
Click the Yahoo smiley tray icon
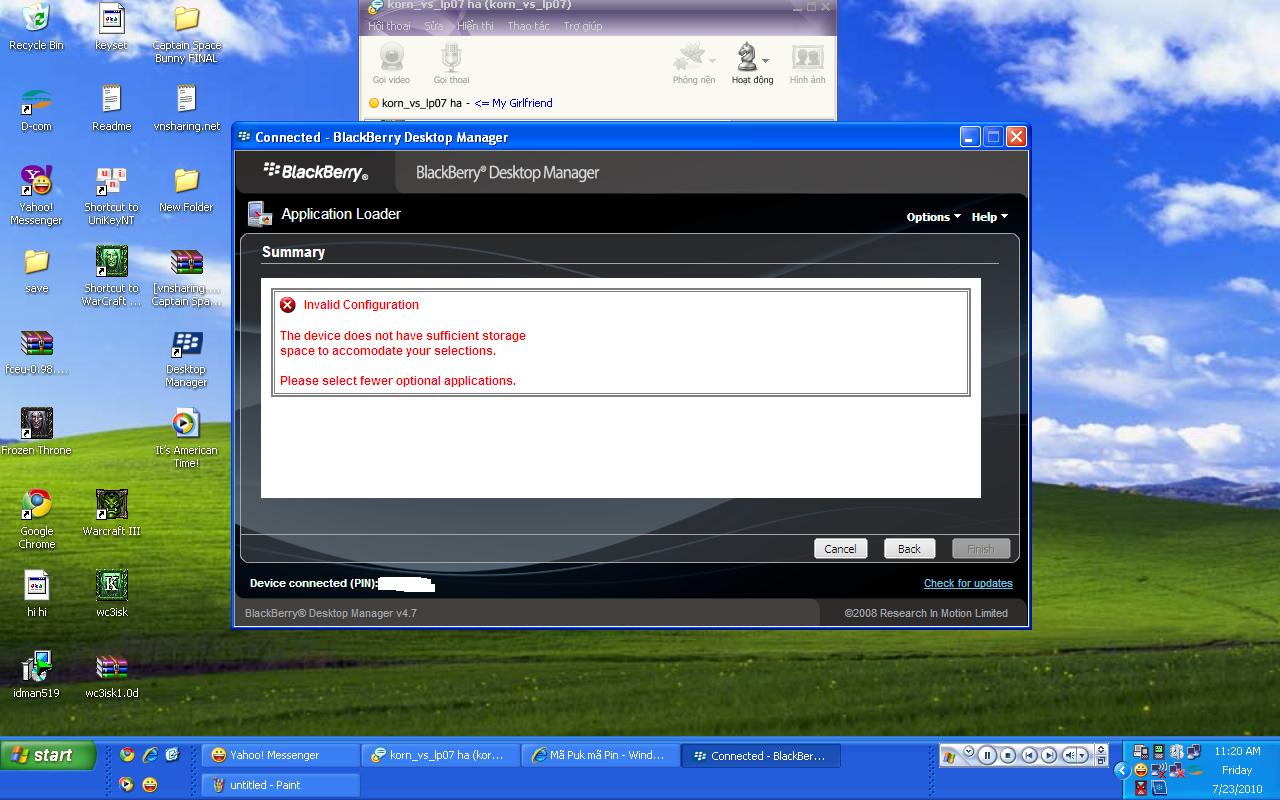(x=1140, y=770)
